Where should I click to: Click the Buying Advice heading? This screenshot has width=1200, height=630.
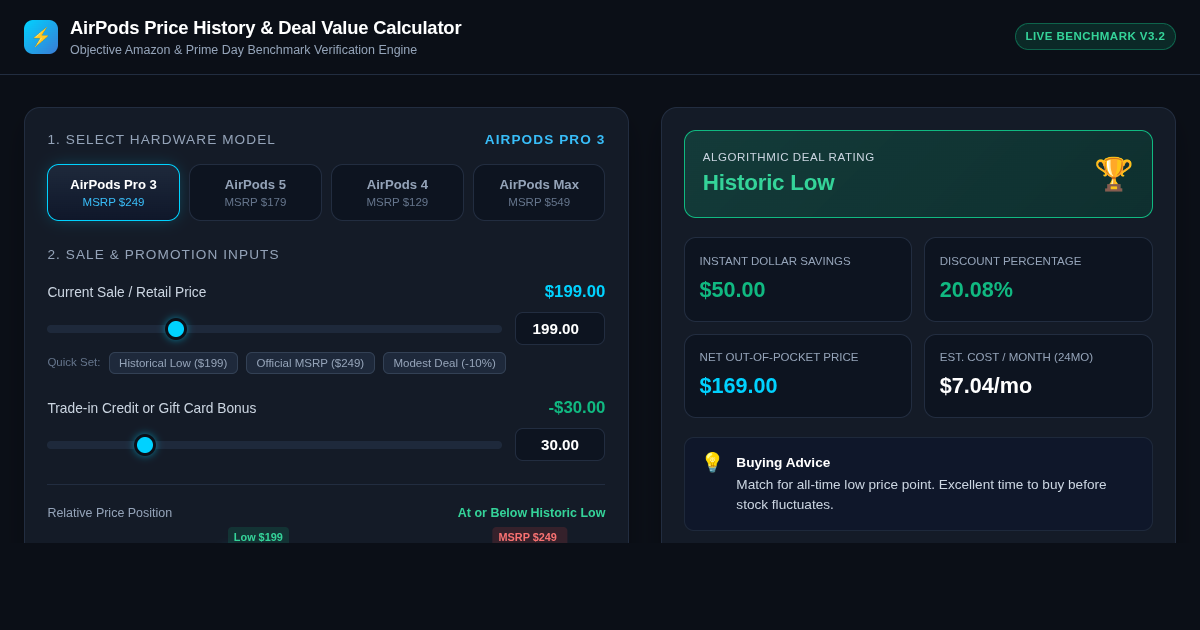783,463
